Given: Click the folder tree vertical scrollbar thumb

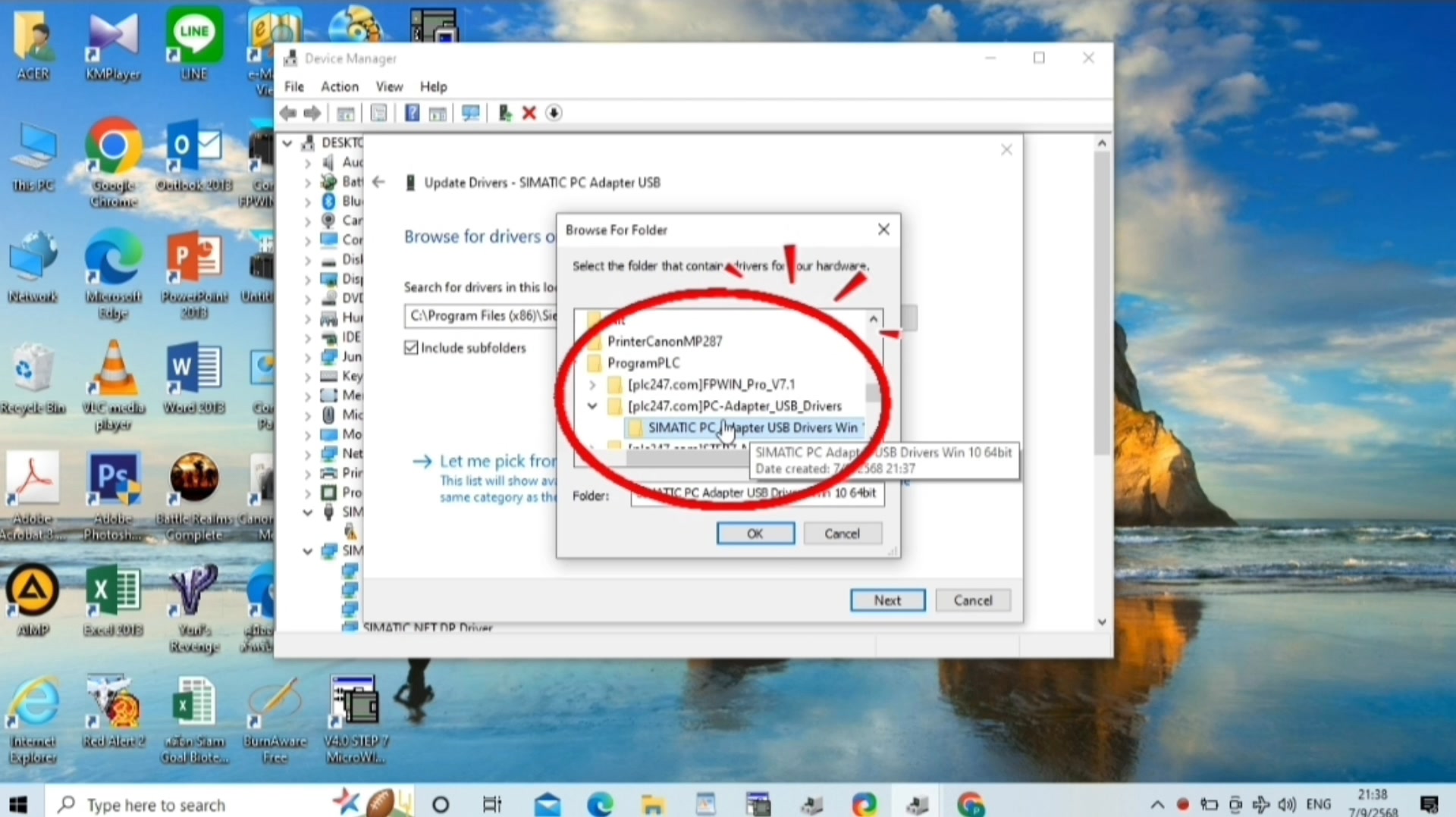Looking at the screenshot, I should (873, 393).
